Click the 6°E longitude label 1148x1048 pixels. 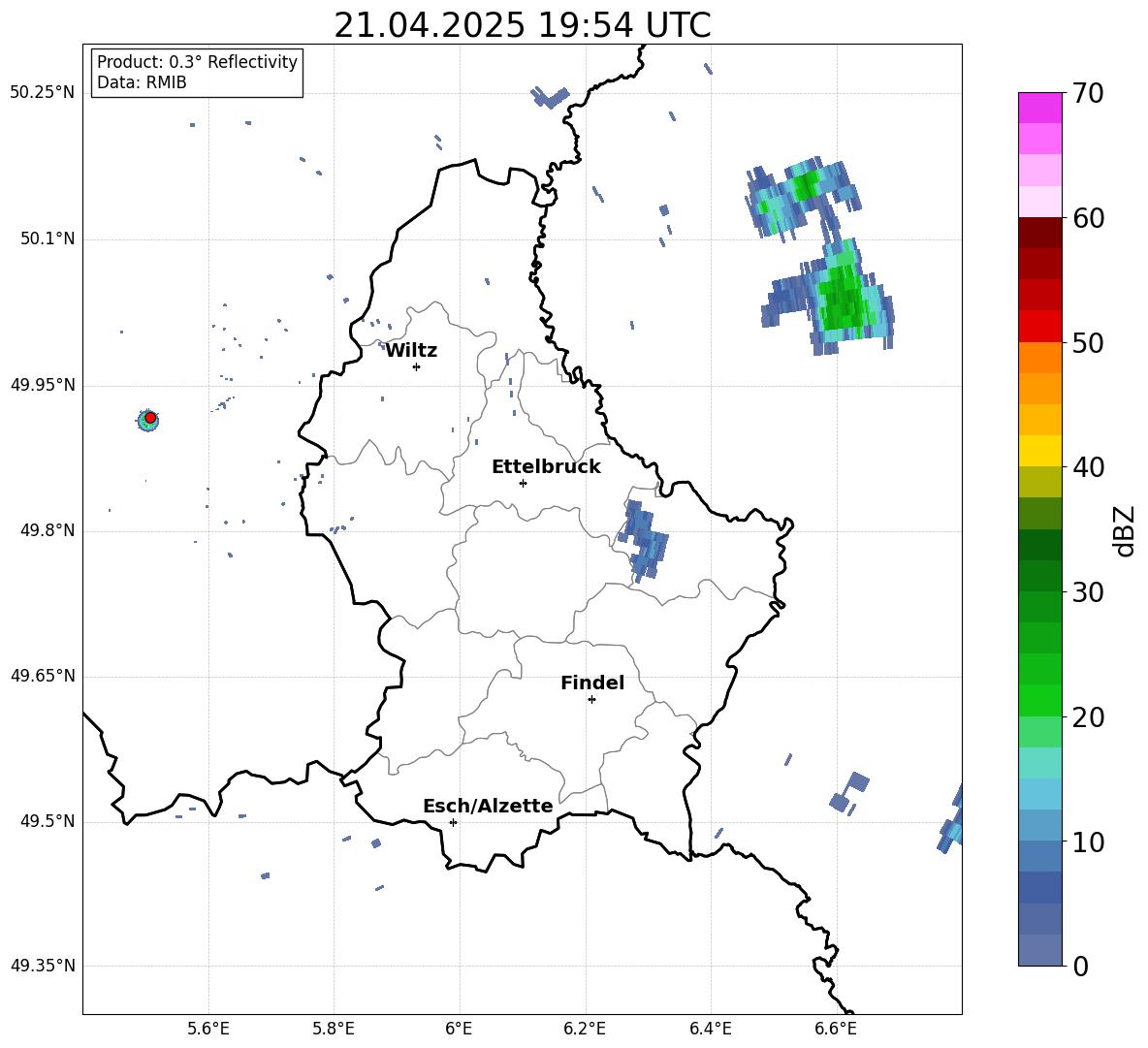(x=459, y=1029)
